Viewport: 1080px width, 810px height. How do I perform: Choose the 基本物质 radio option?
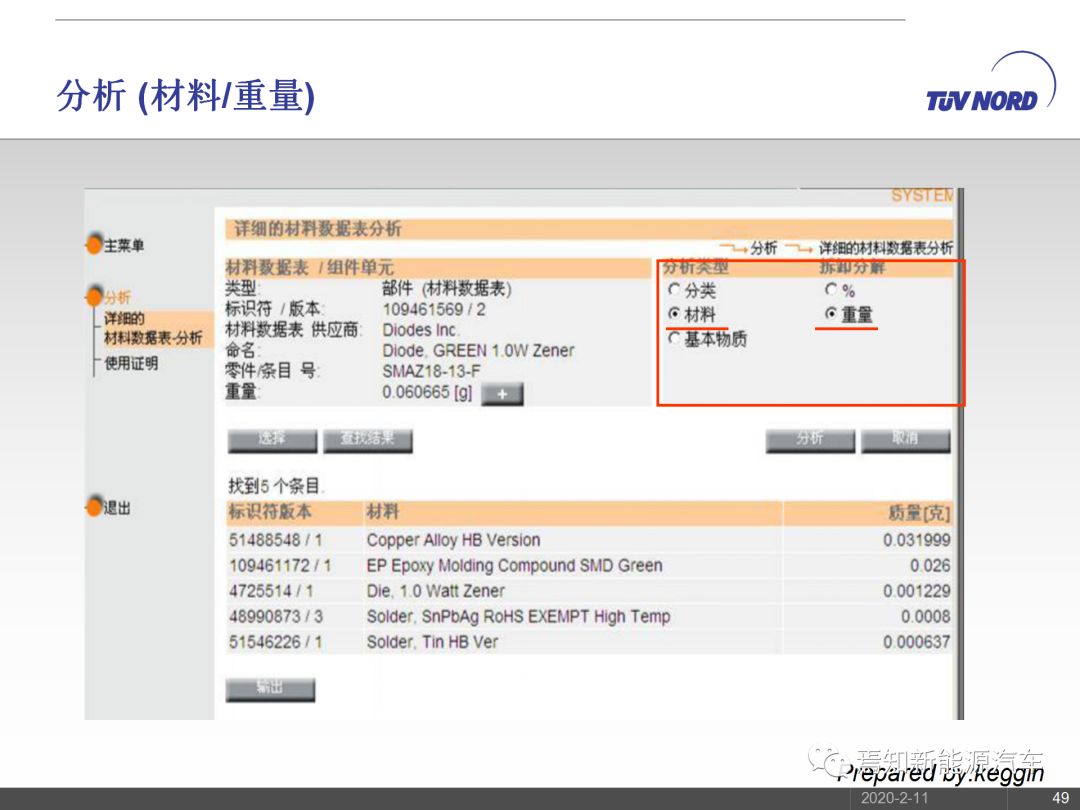tap(674, 339)
